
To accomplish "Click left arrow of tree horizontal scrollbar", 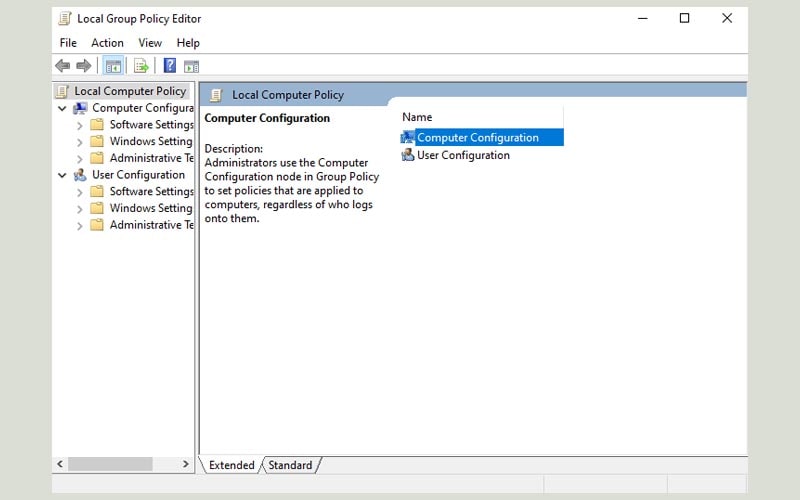I will [x=60, y=464].
